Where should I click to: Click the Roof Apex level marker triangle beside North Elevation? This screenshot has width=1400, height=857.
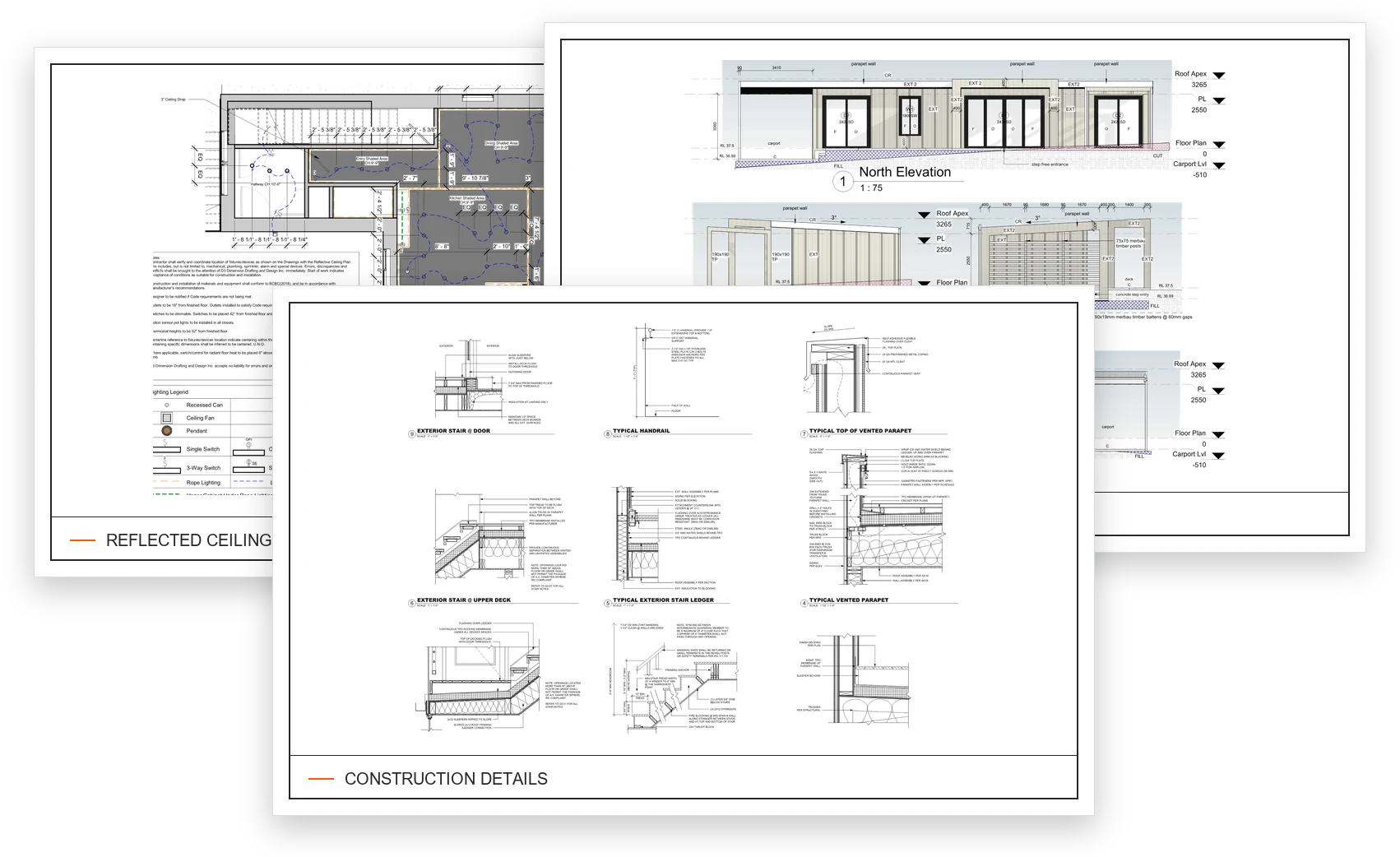coord(1219,76)
